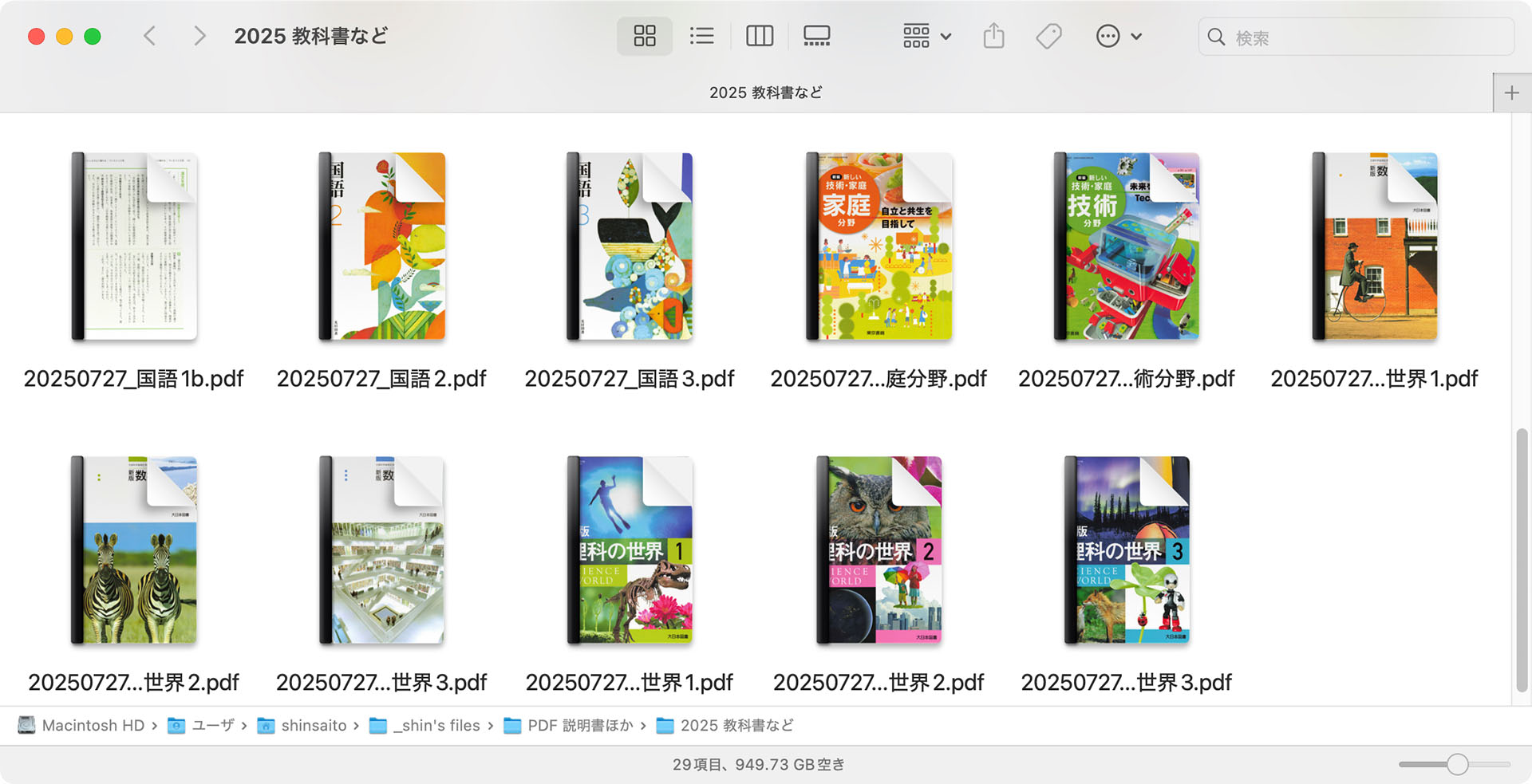Click the forward navigation arrow
The image size is (1532, 784).
coord(199,36)
